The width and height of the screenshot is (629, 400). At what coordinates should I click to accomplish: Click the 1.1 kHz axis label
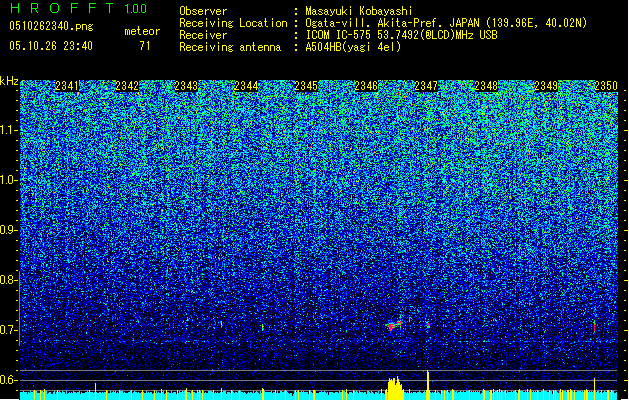pos(9,130)
